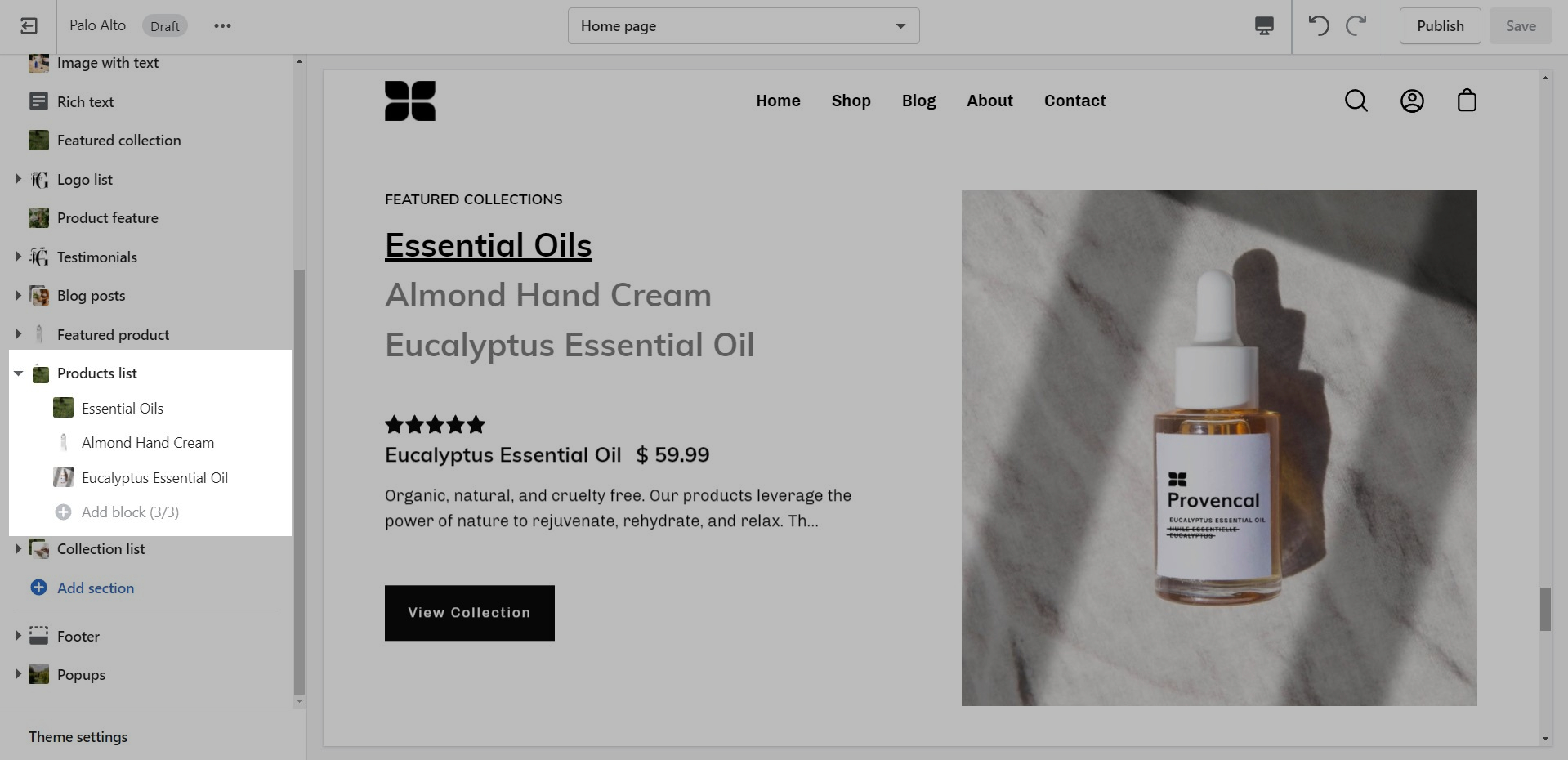The image size is (1568, 760).
Task: Open the account profile icon in preview
Action: click(x=1412, y=101)
